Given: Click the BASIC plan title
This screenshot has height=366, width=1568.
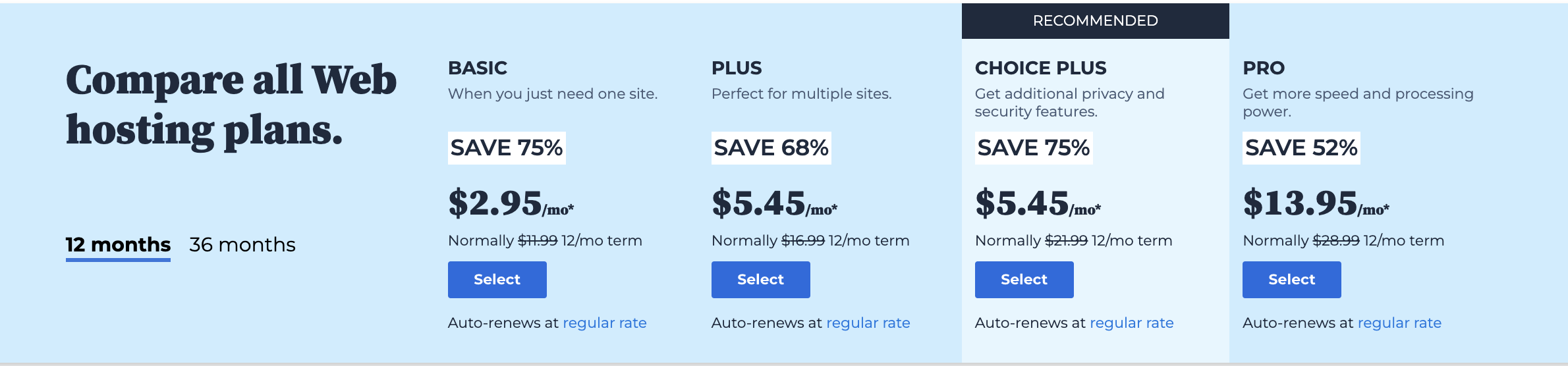Looking at the screenshot, I should click(x=478, y=68).
